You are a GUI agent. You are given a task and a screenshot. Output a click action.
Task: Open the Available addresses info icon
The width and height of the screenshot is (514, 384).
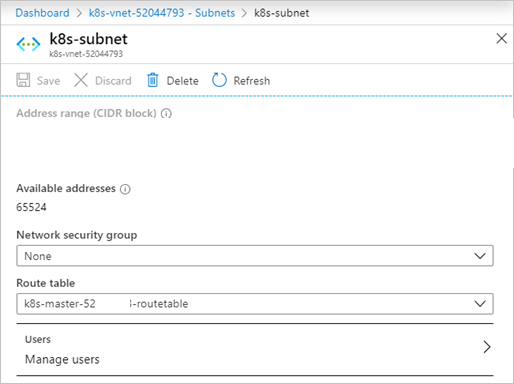pyautogui.click(x=125, y=189)
